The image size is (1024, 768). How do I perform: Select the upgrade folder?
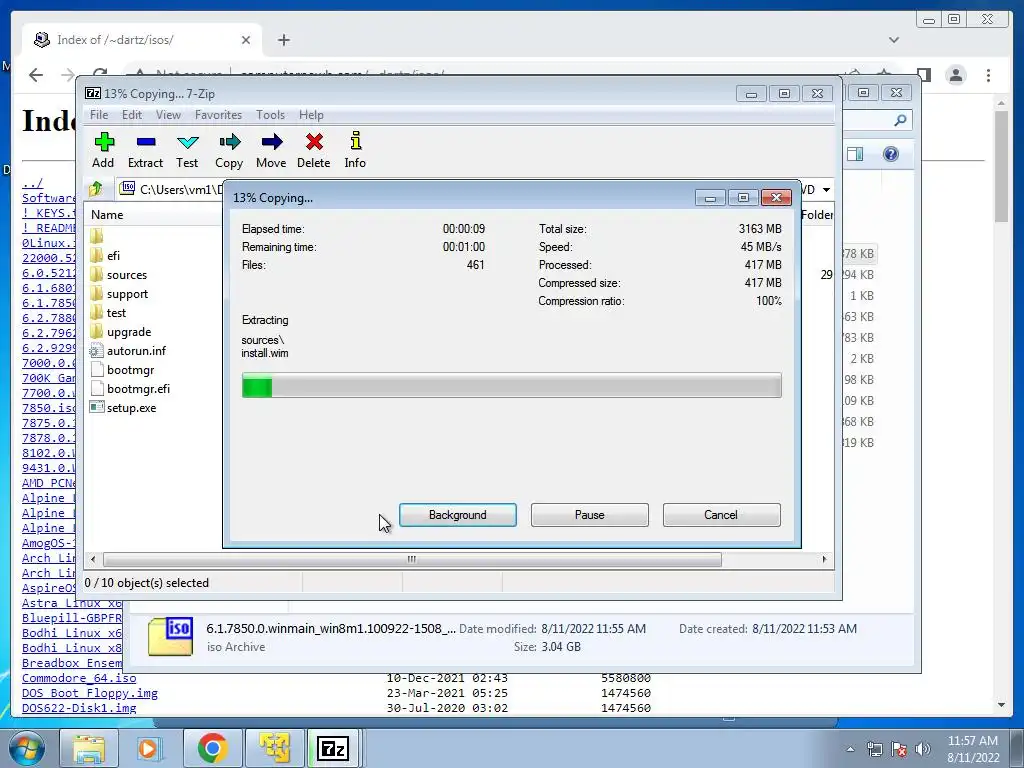(x=129, y=332)
